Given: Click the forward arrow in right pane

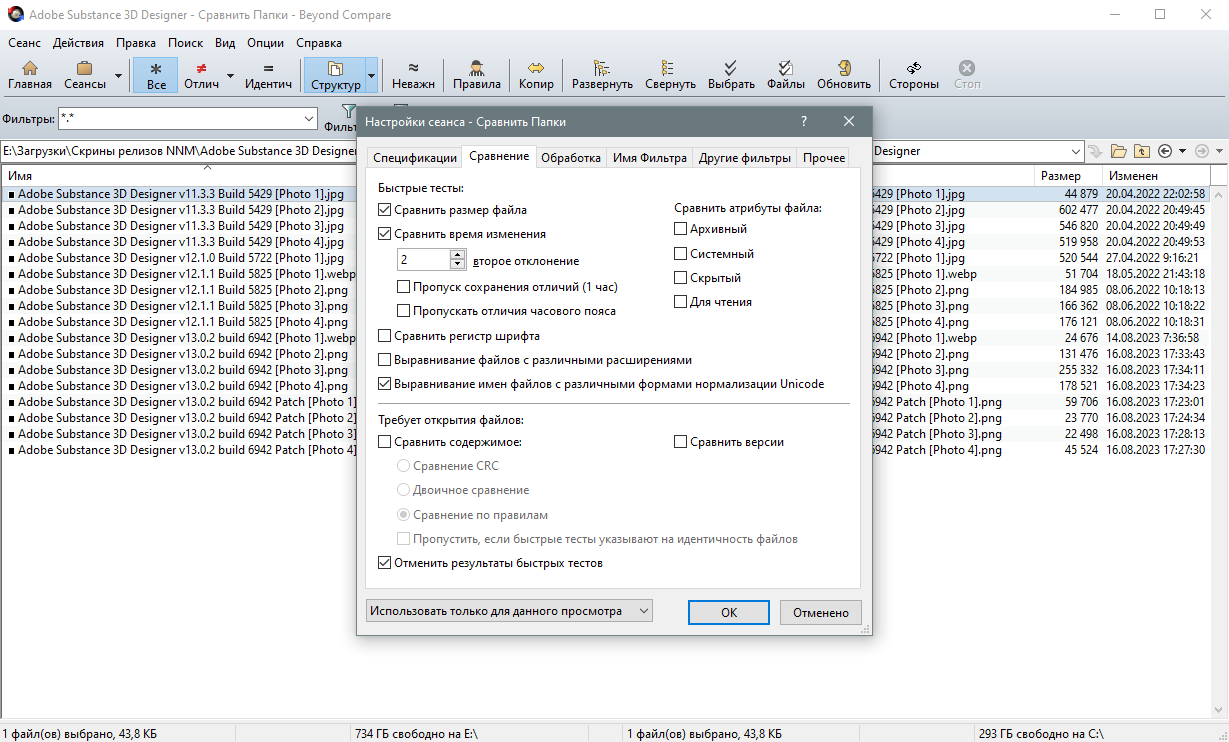Looking at the screenshot, I should point(1201,151).
